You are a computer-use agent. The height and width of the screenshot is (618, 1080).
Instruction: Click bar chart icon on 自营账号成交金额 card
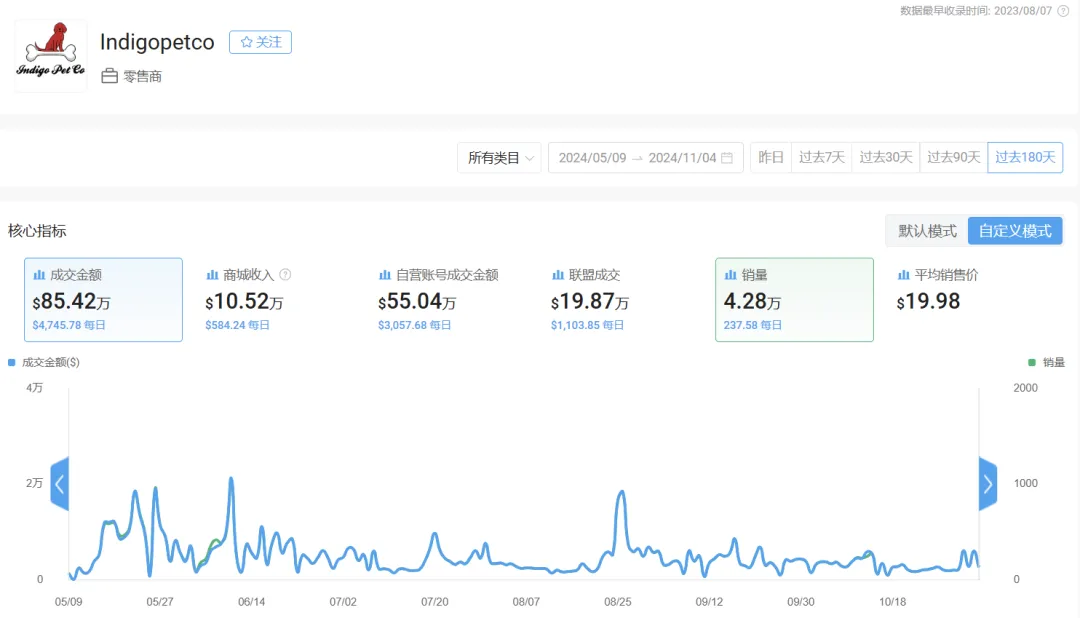(x=385, y=275)
